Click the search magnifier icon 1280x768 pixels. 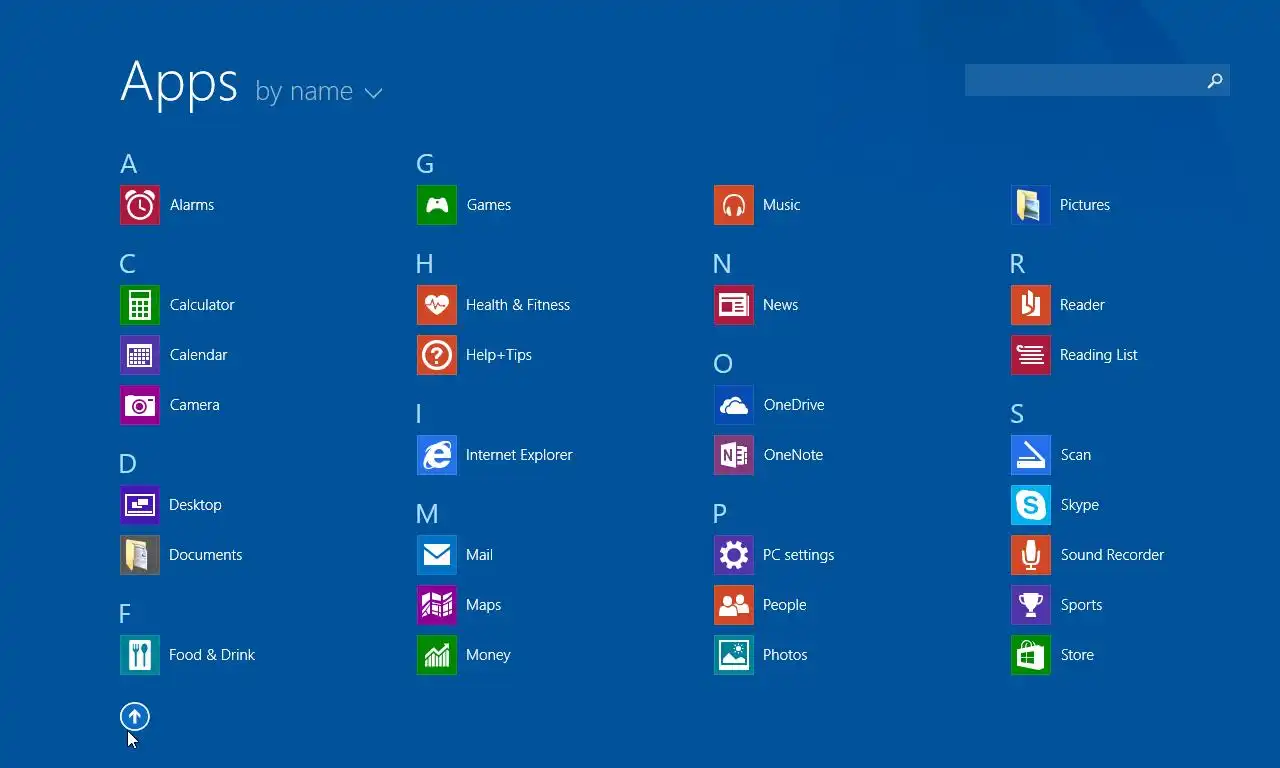coord(1215,81)
